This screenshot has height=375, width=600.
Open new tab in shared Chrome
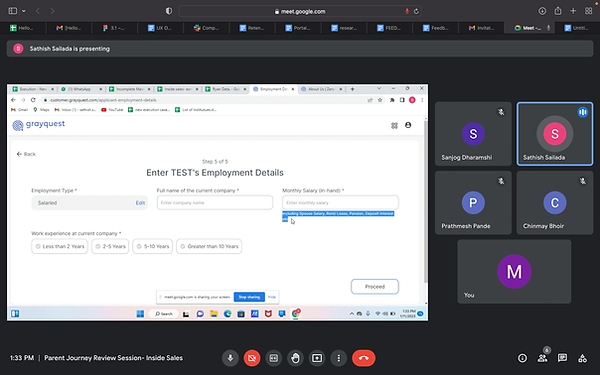tap(352, 89)
